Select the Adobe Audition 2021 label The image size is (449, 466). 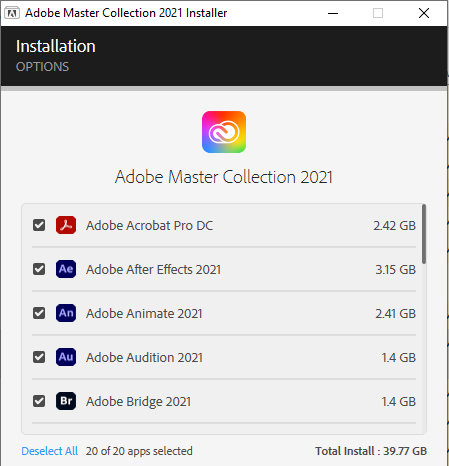click(144, 357)
